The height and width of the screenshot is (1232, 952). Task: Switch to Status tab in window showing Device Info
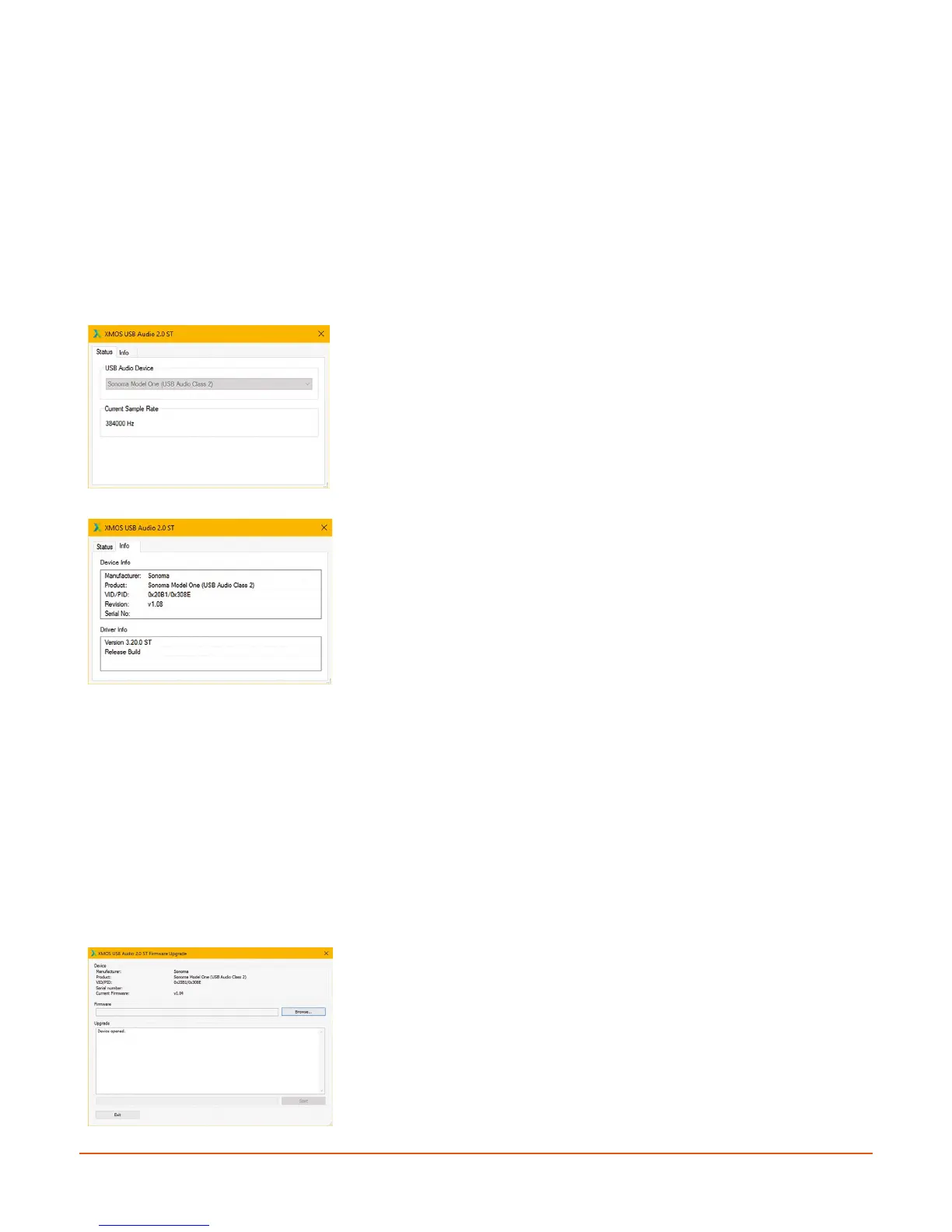[105, 547]
